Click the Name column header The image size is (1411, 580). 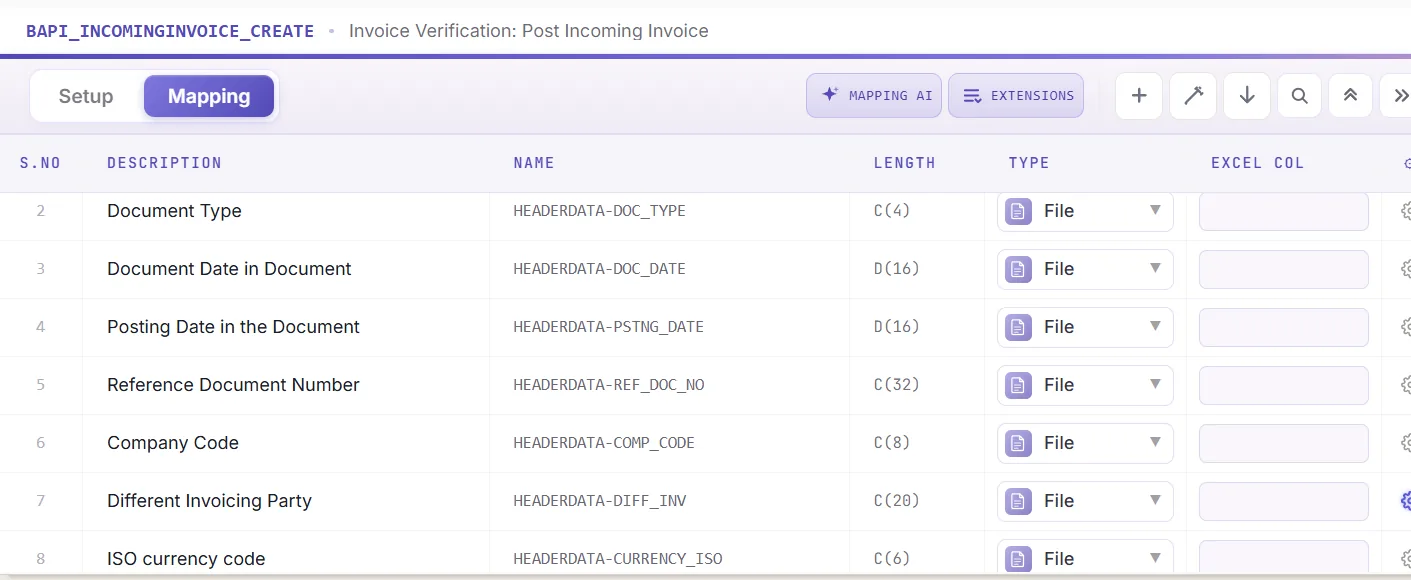click(x=533, y=163)
